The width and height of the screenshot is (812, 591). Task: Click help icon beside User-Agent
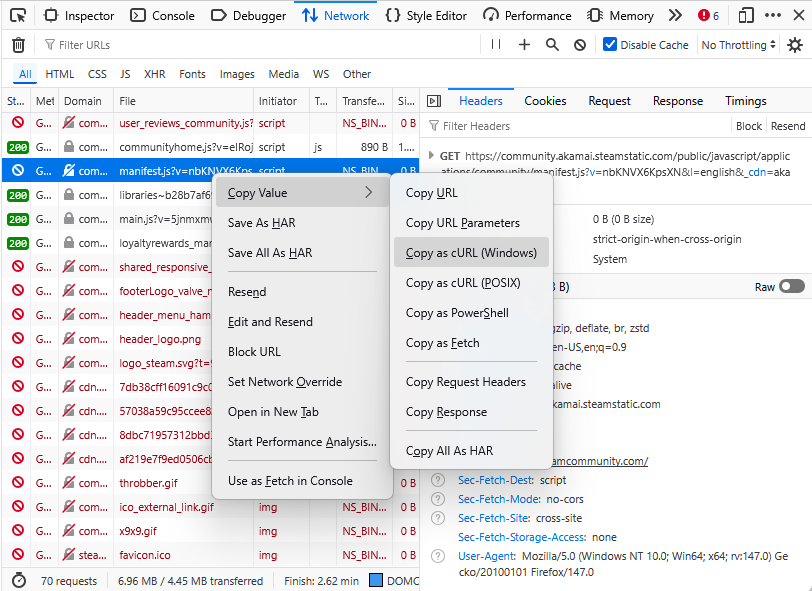(438, 556)
